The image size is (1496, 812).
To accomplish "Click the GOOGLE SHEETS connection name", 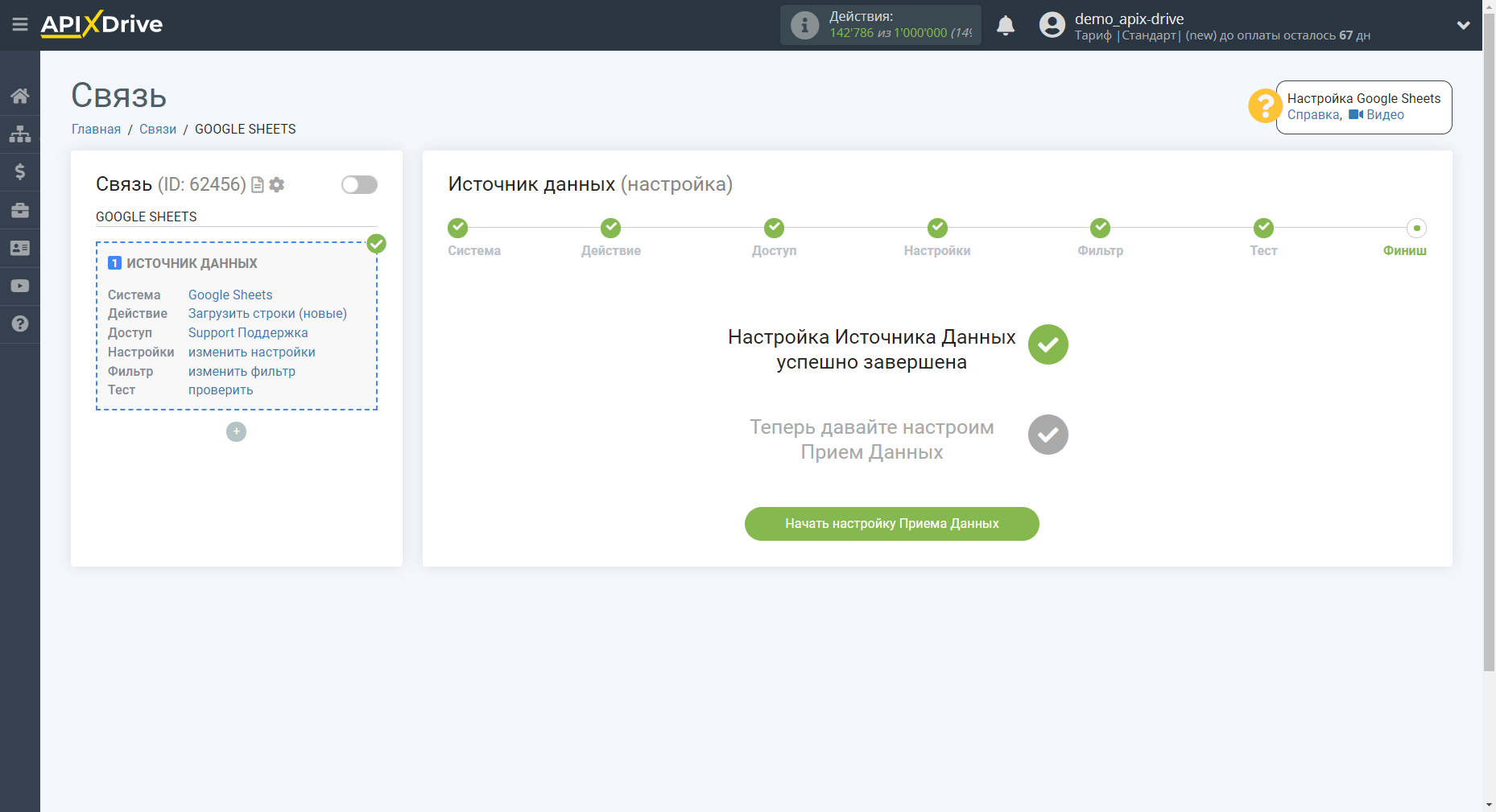I will point(147,216).
